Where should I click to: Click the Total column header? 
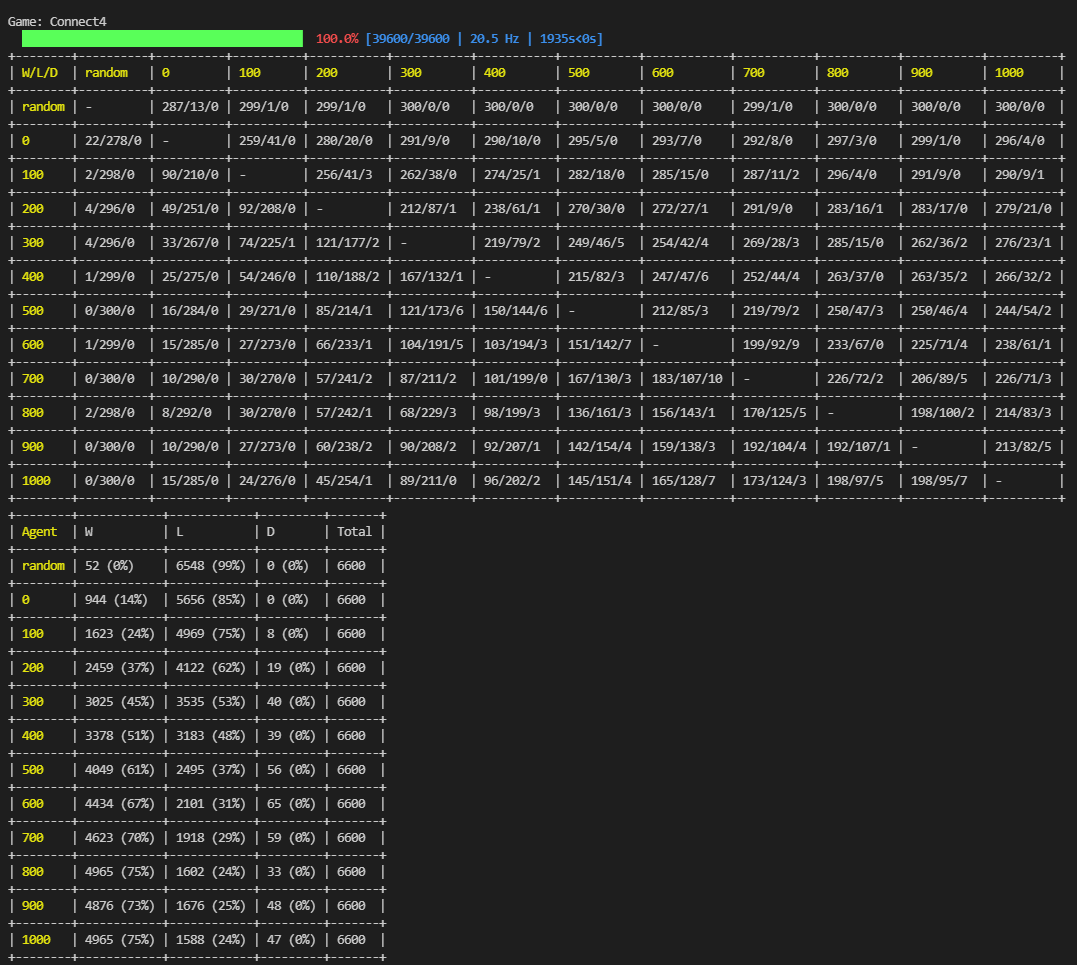pos(354,532)
